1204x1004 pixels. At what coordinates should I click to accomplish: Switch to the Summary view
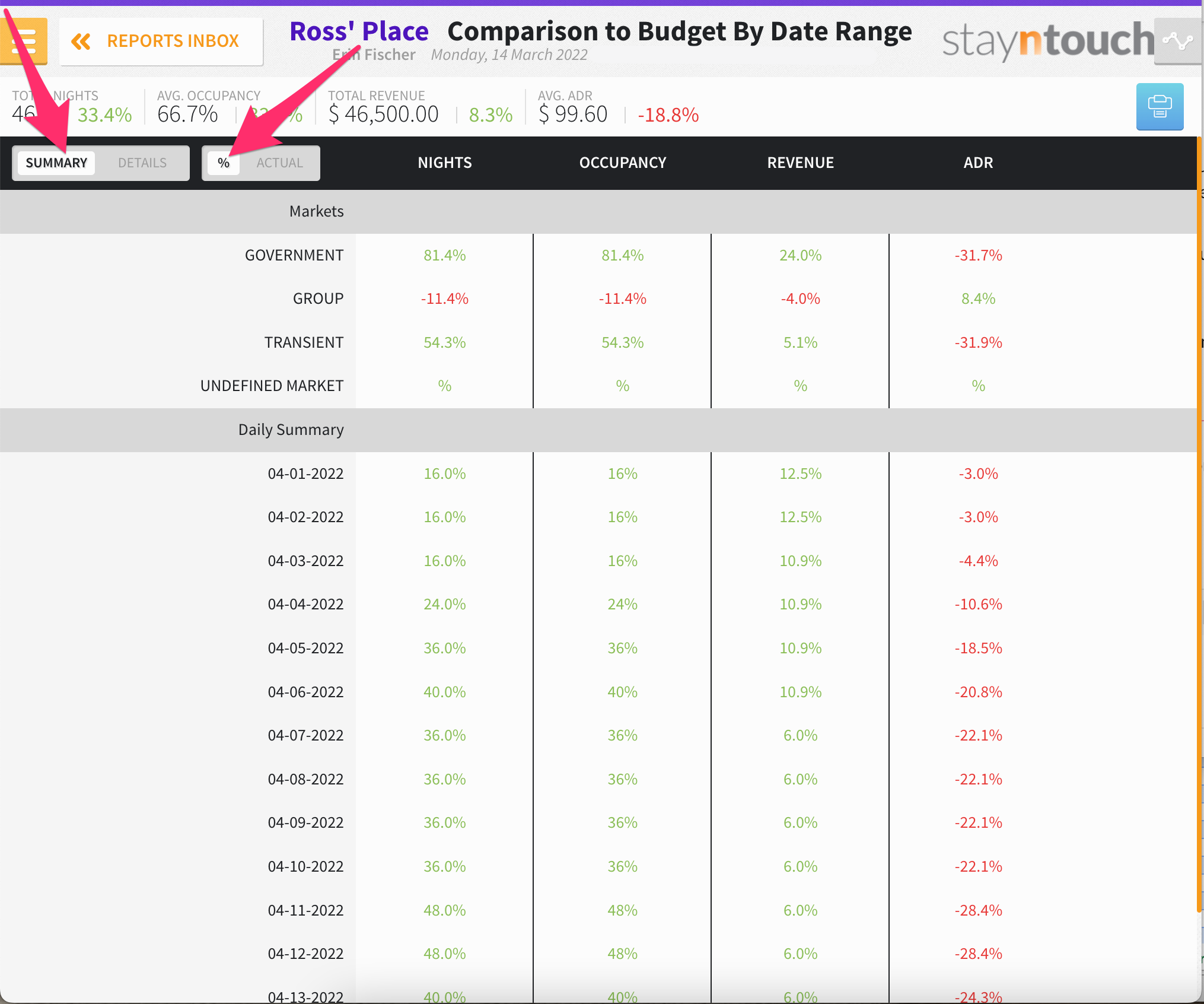56,163
